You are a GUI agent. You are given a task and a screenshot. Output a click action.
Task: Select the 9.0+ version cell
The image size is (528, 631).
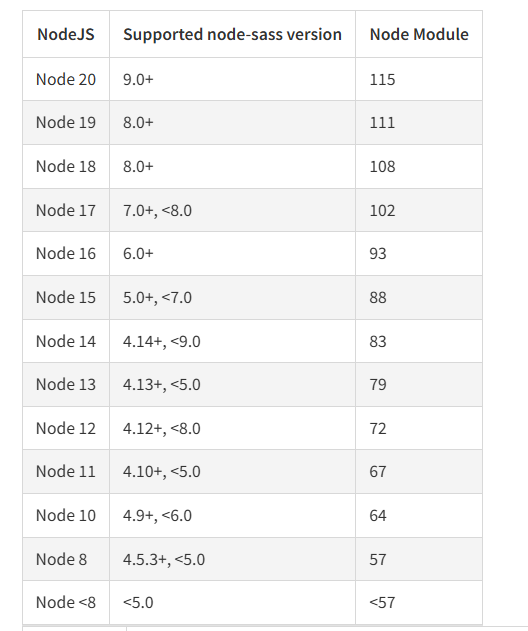232,79
